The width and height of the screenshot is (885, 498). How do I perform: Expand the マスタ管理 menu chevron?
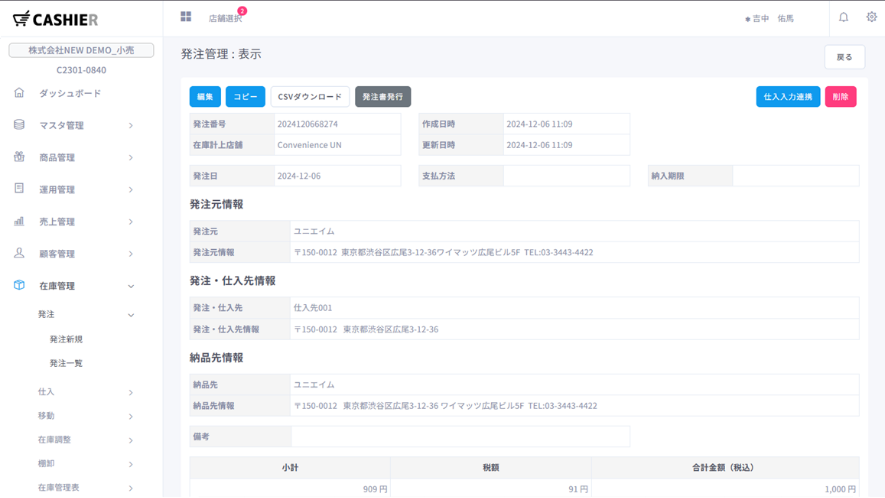tap(131, 126)
